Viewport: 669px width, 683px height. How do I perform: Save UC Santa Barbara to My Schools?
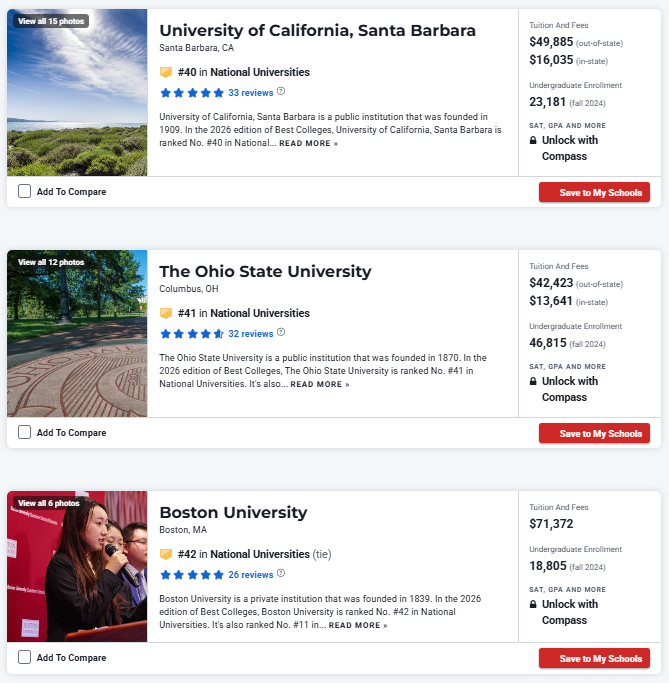(x=594, y=192)
